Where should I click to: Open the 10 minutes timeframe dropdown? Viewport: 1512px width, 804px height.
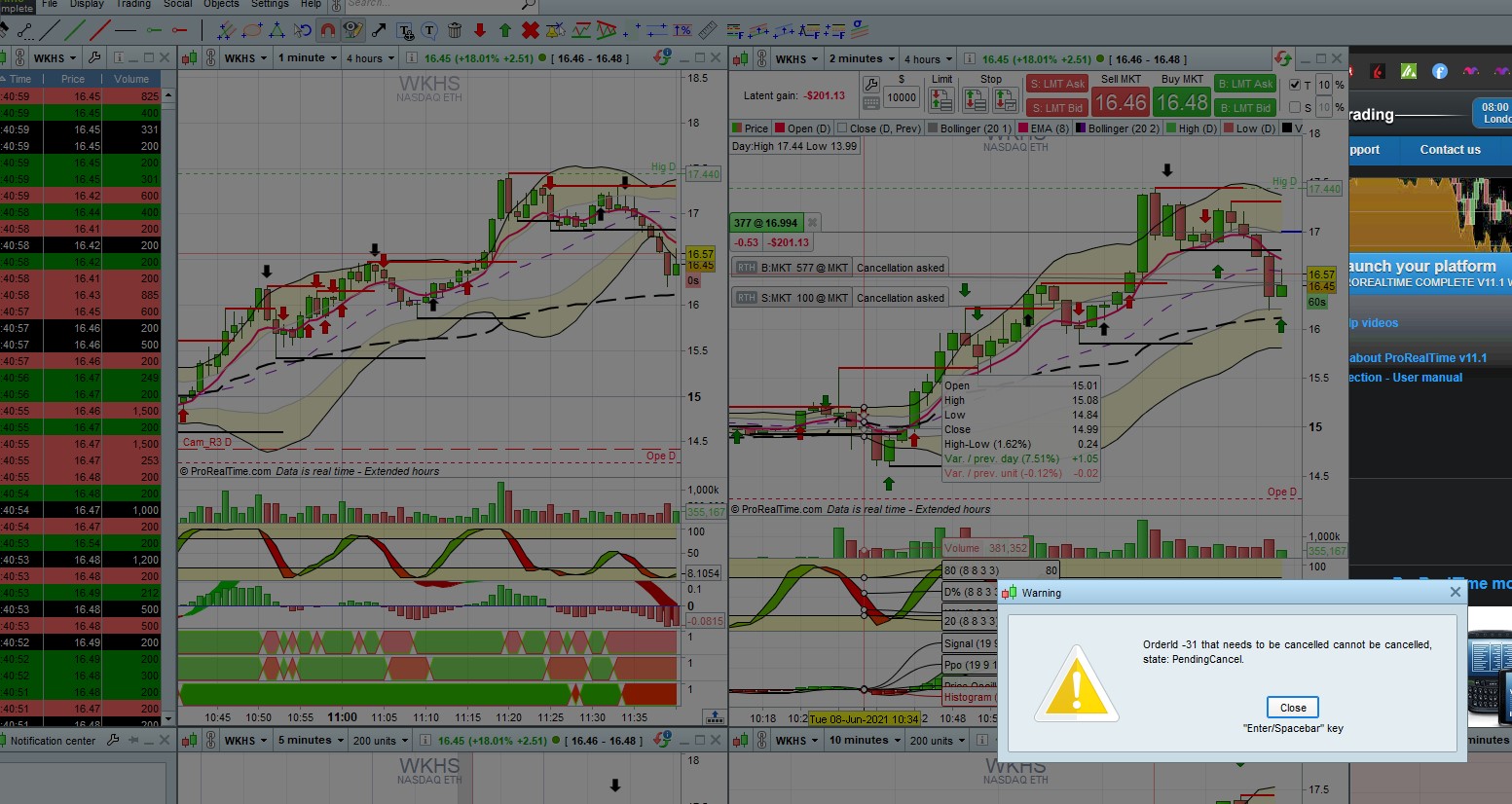(864, 740)
